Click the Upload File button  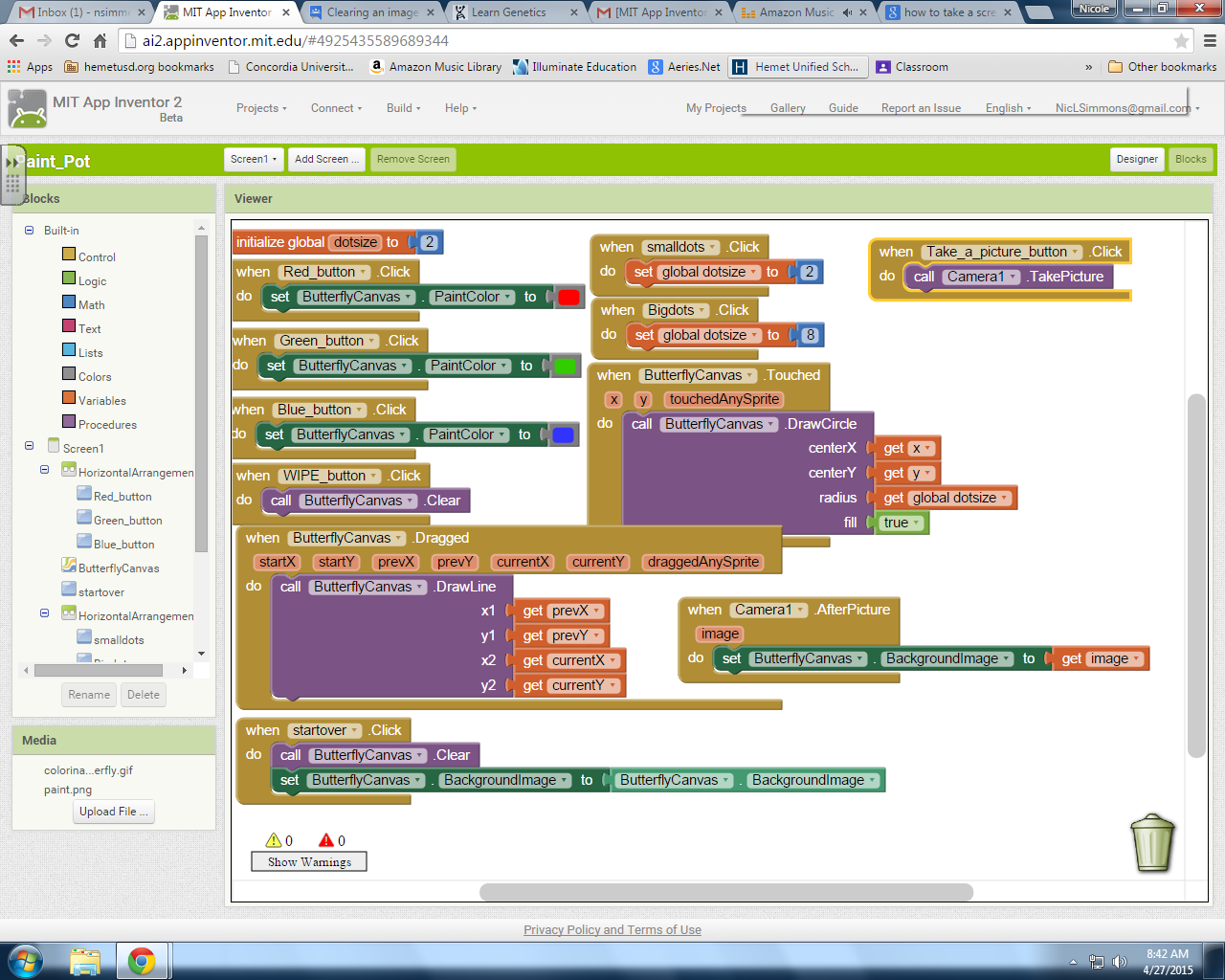pos(113,812)
